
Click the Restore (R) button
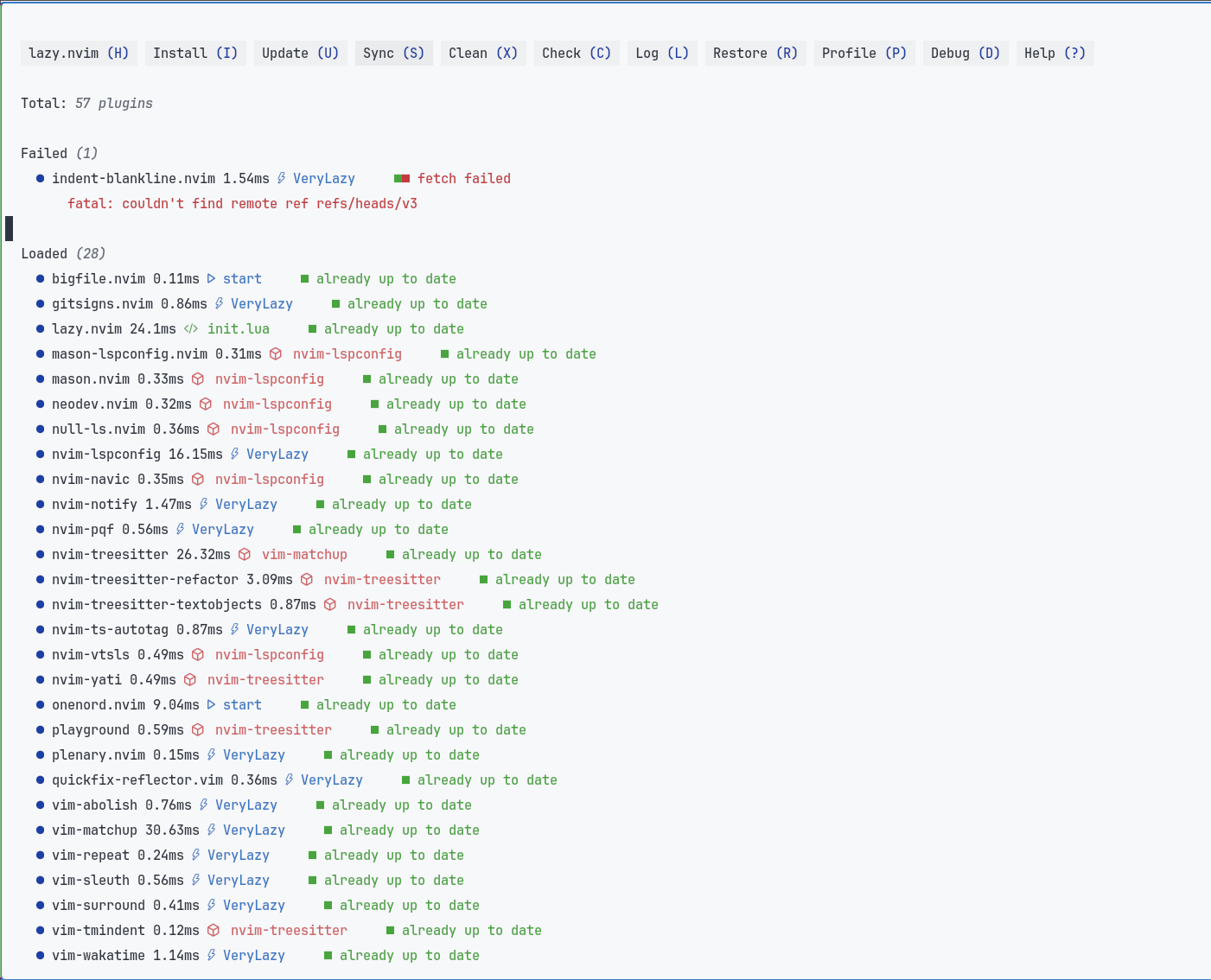click(755, 53)
